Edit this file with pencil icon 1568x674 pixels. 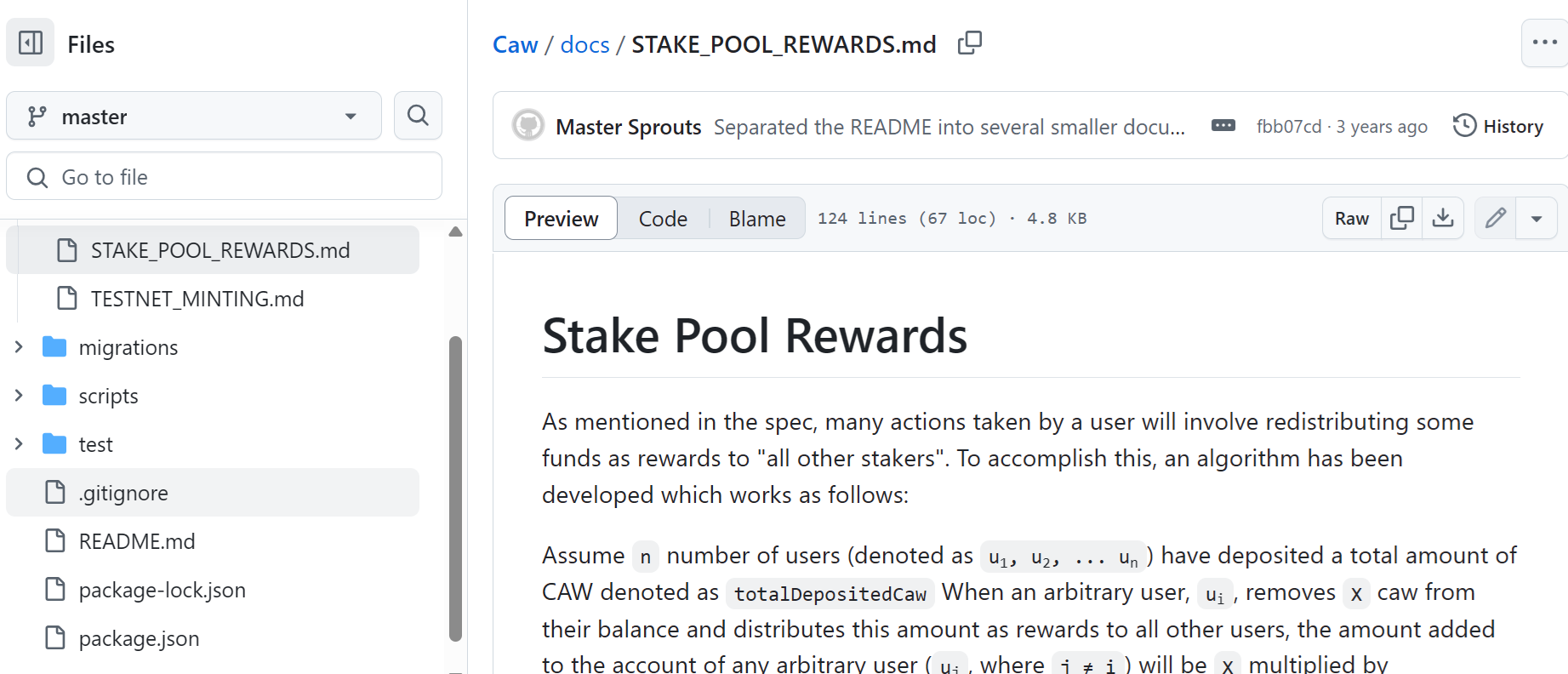pos(1495,219)
